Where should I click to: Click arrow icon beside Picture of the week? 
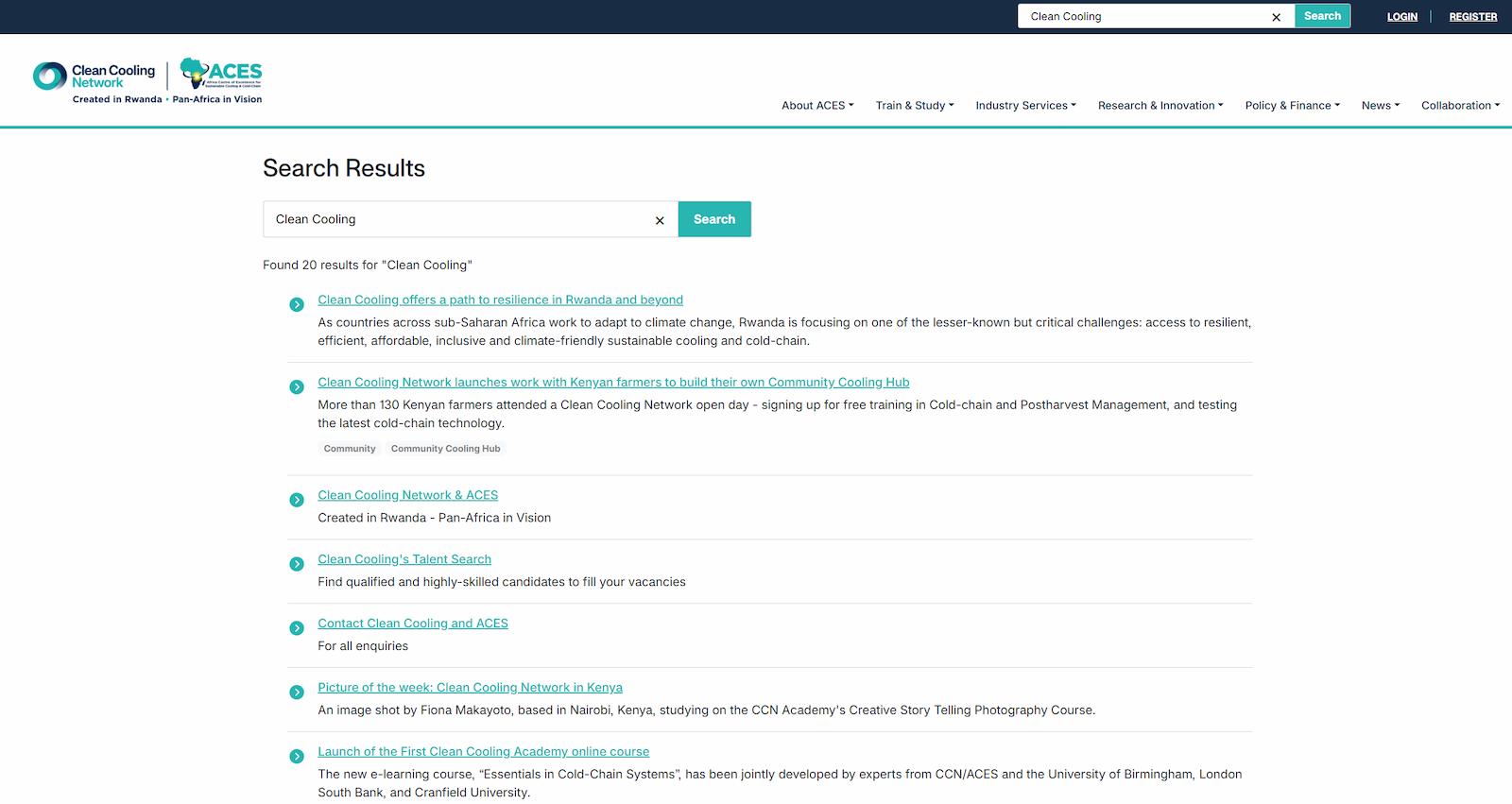click(297, 693)
